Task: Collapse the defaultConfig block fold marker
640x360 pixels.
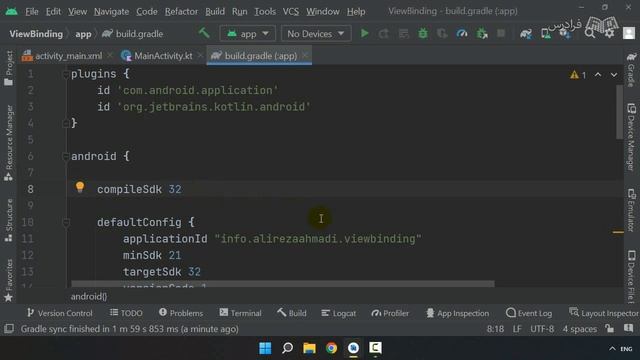Action: (66, 222)
